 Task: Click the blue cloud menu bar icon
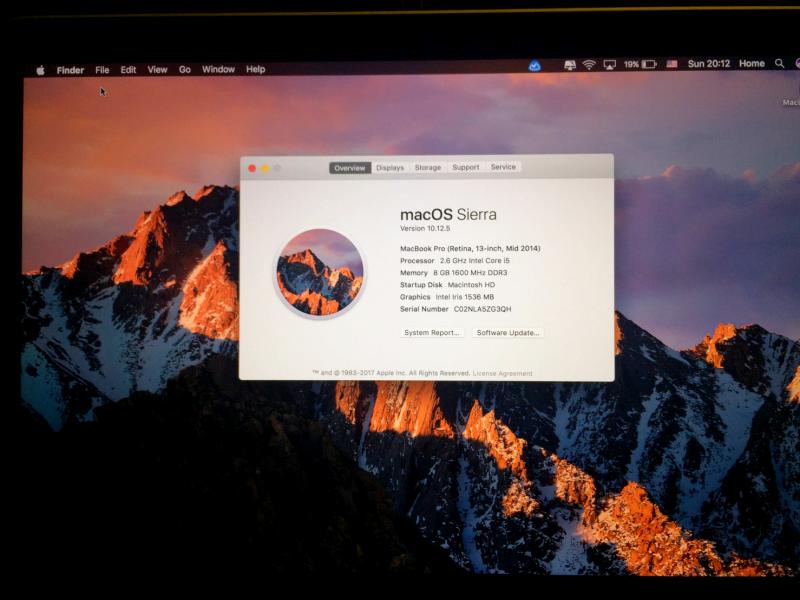(x=534, y=66)
